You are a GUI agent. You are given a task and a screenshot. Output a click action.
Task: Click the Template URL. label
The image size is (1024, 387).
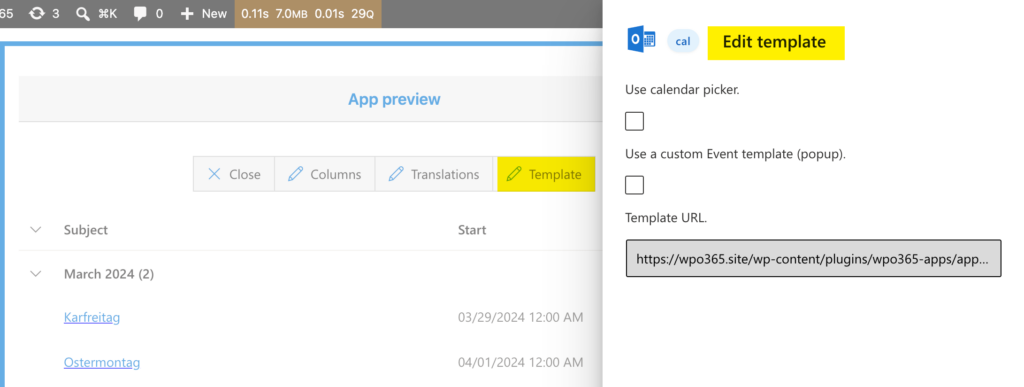pyautogui.click(x=665, y=218)
